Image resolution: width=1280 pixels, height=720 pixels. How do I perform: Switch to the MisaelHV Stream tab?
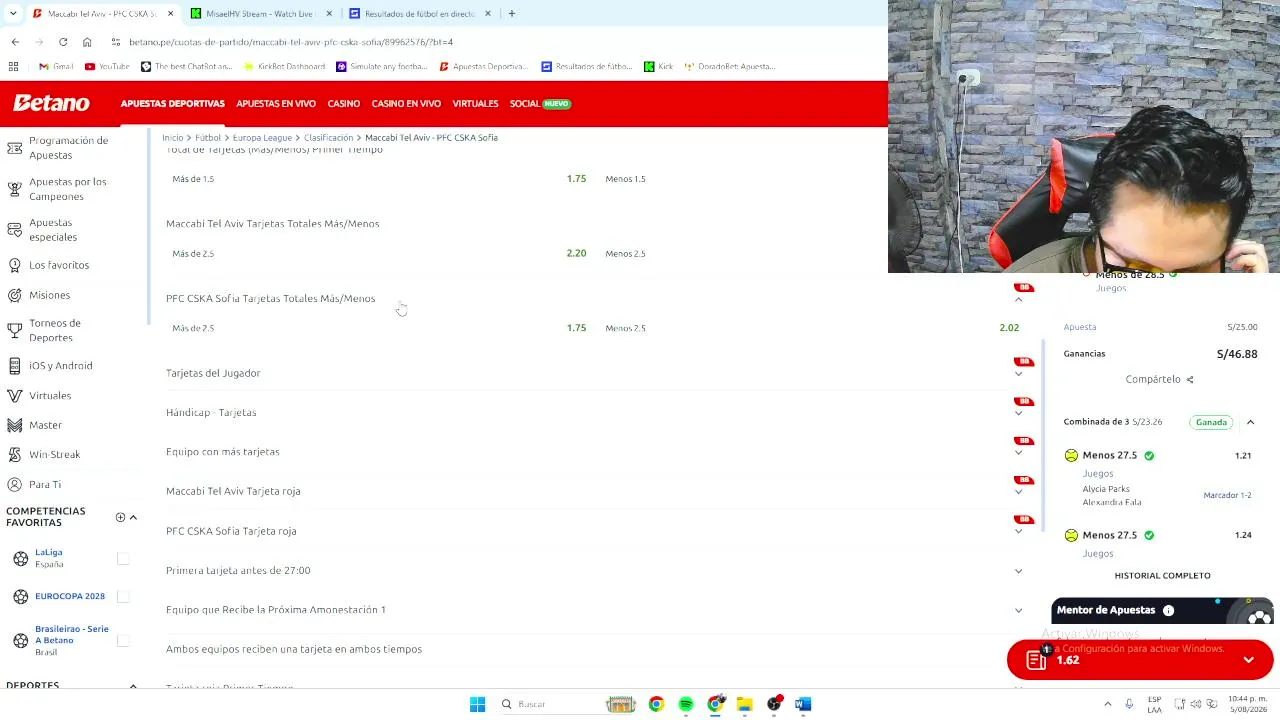click(260, 14)
